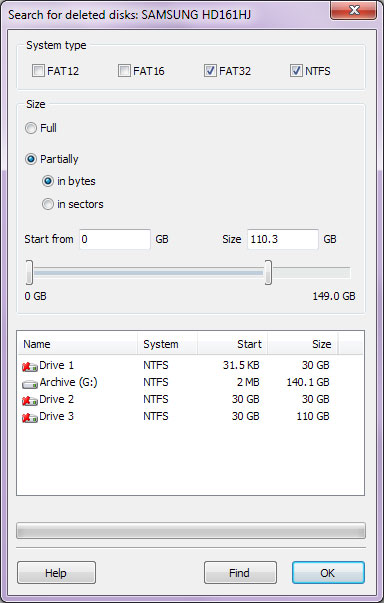The width and height of the screenshot is (384, 603).
Task: Close the Search for deleted disks dialog
Action: [353, 10]
